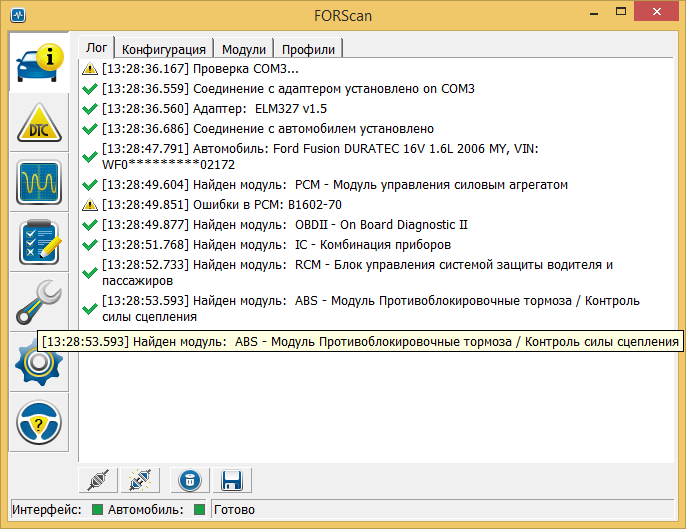Click the 'Готово' status bar text
Screen dimensions: 686x529
[x=234, y=510]
